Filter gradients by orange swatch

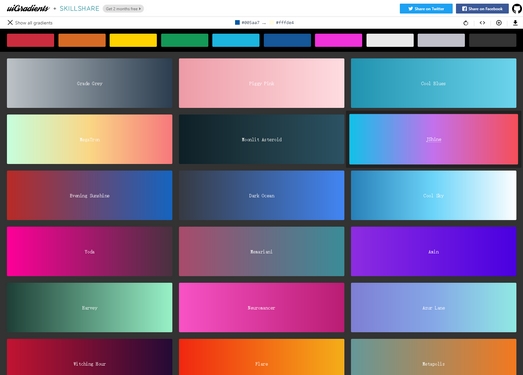coord(82,40)
